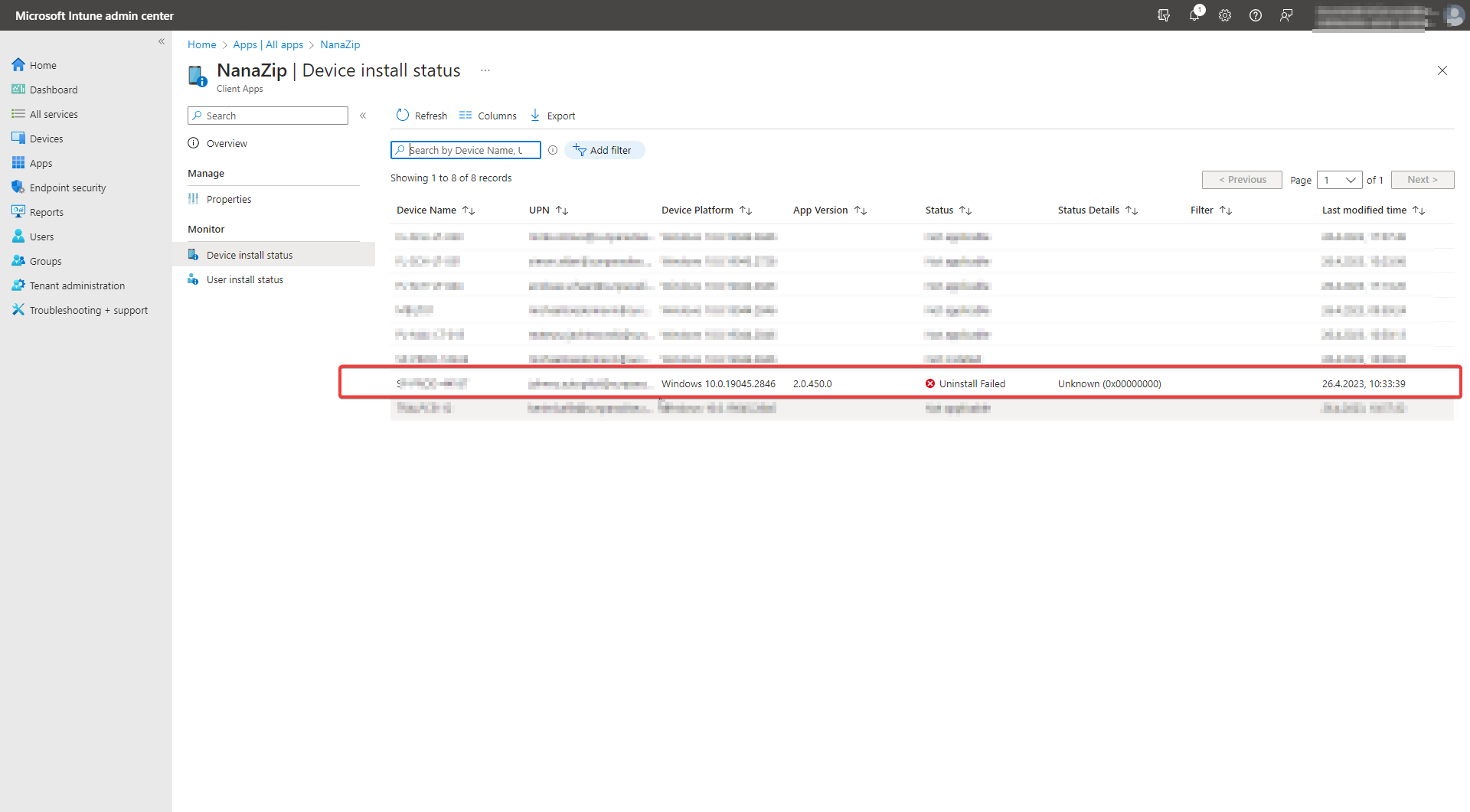This screenshot has height=812, width=1470.
Task: Open Add filter options
Action: tap(604, 149)
